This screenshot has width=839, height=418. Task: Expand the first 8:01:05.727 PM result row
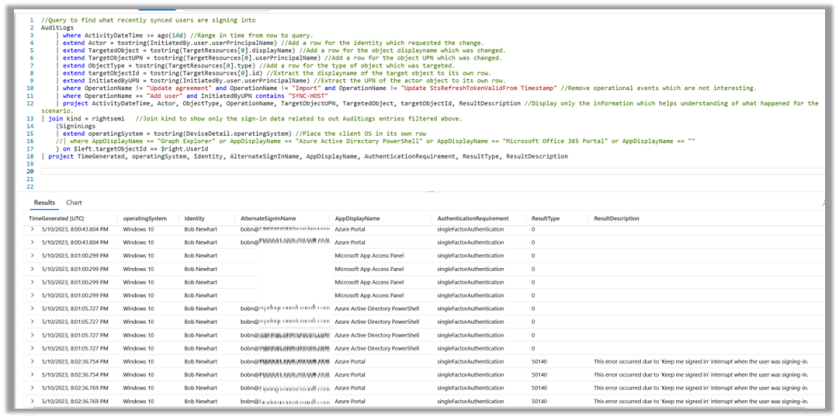pos(33,308)
